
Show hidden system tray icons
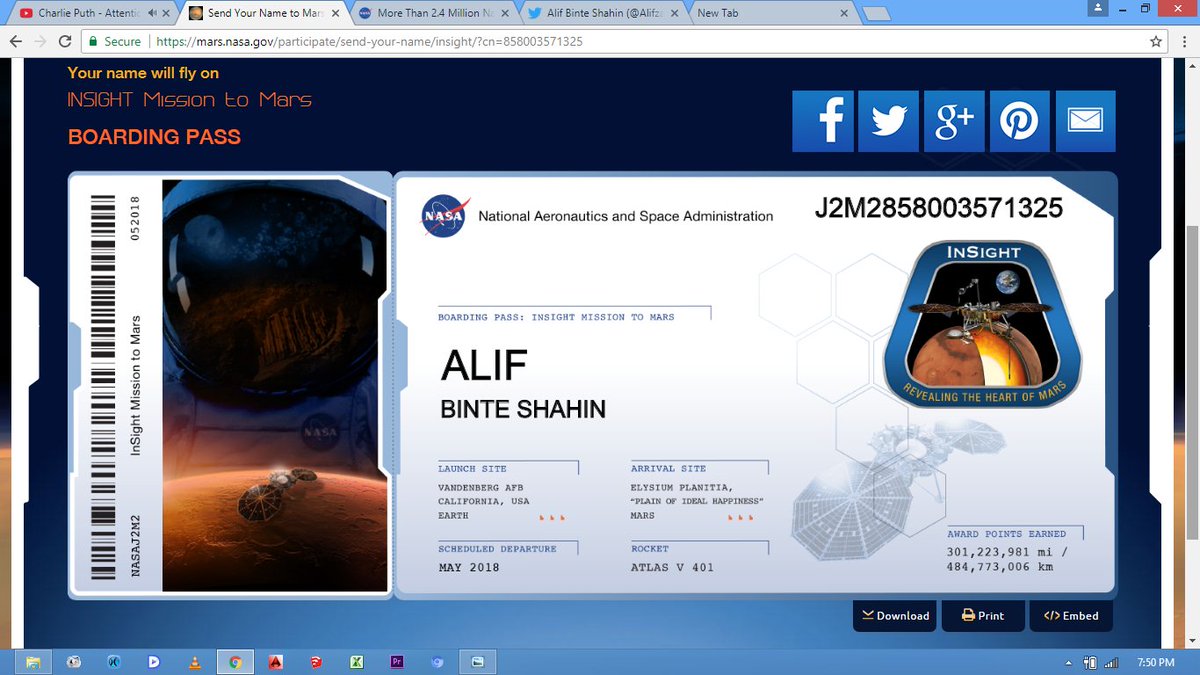point(1071,662)
